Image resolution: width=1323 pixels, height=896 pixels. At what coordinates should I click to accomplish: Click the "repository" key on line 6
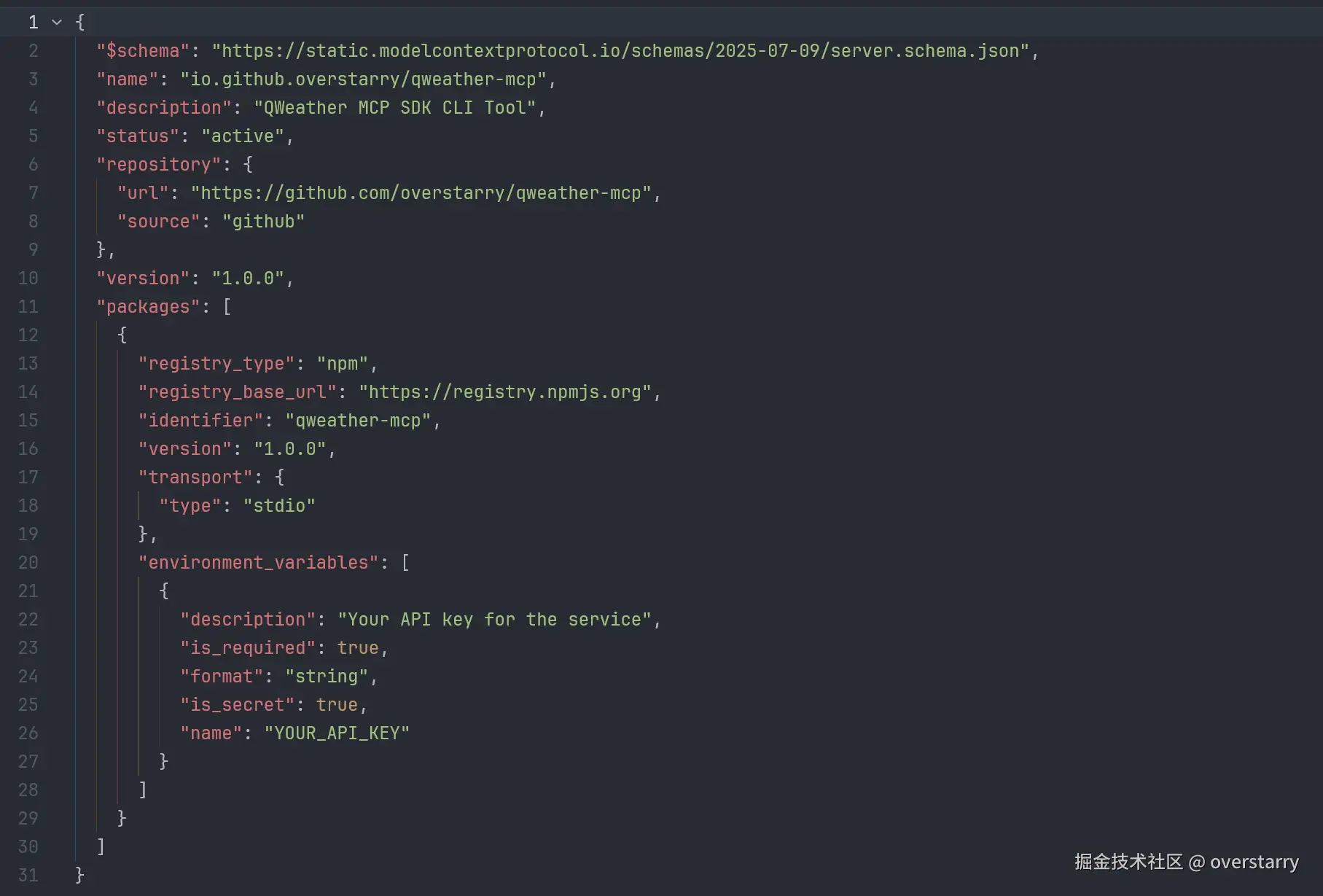pyautogui.click(x=158, y=165)
